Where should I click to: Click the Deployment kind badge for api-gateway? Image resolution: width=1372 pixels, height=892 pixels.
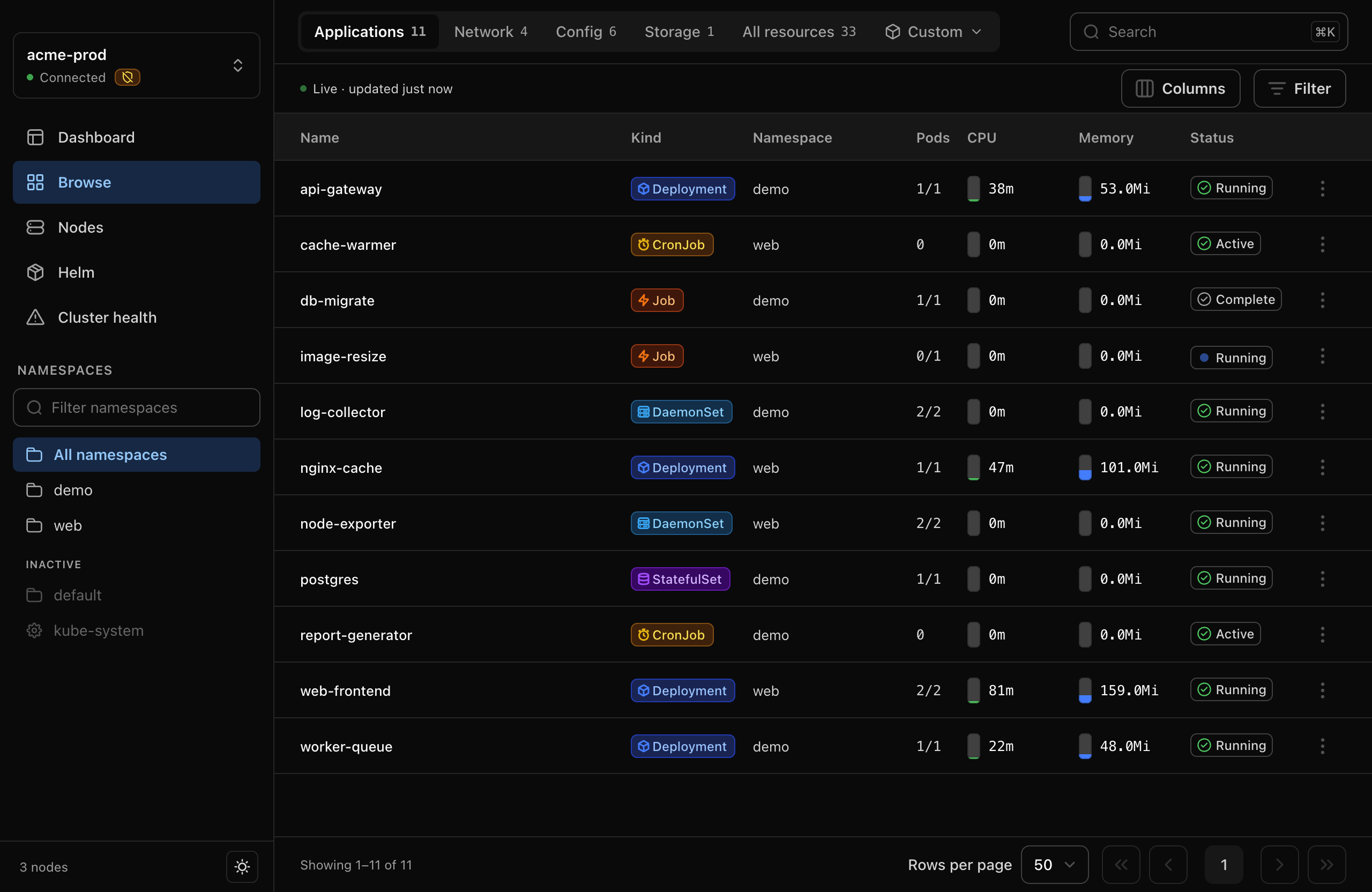pyautogui.click(x=683, y=189)
